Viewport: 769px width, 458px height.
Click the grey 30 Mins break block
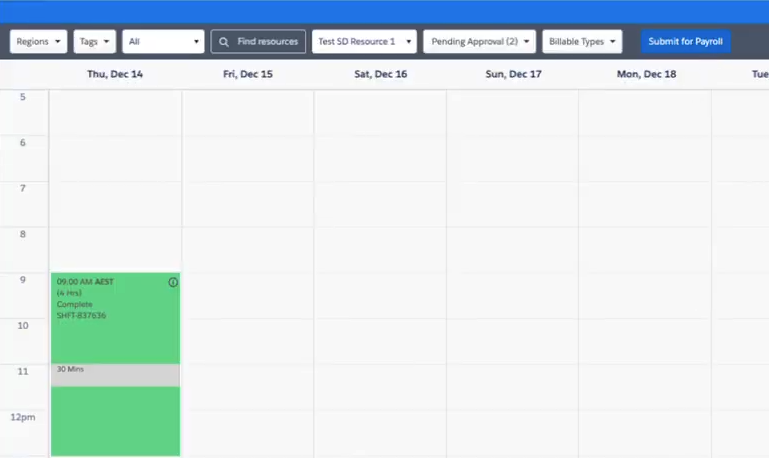point(115,375)
